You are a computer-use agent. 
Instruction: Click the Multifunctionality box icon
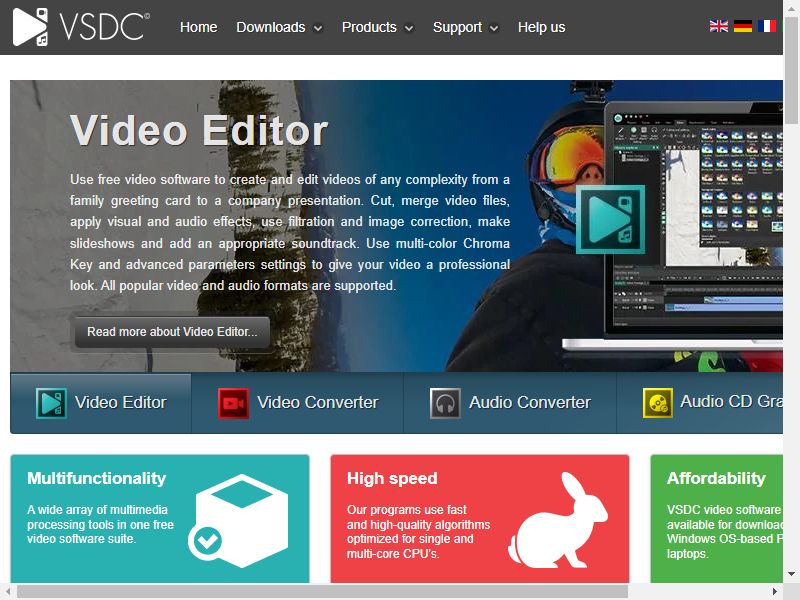tap(239, 520)
